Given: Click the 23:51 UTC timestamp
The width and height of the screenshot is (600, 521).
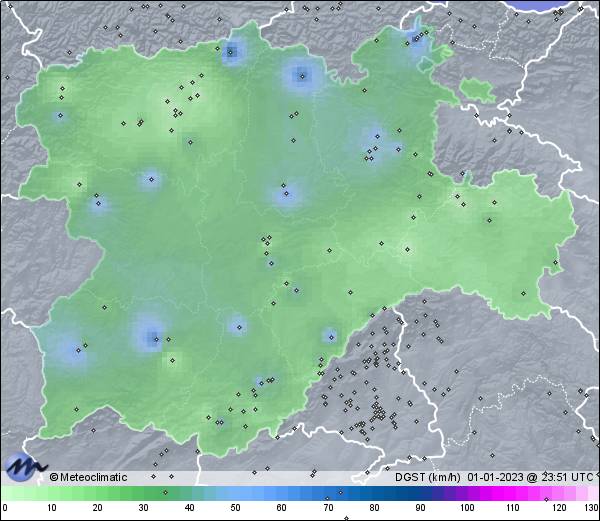Looking at the screenshot, I should click(x=568, y=477).
